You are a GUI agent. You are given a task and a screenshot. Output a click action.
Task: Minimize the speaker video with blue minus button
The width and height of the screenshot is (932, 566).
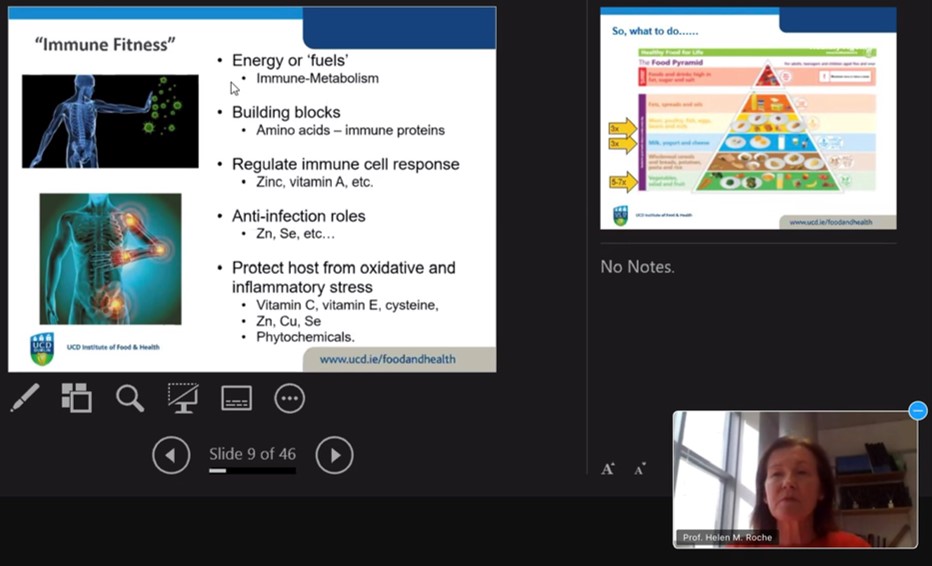pyautogui.click(x=917, y=411)
